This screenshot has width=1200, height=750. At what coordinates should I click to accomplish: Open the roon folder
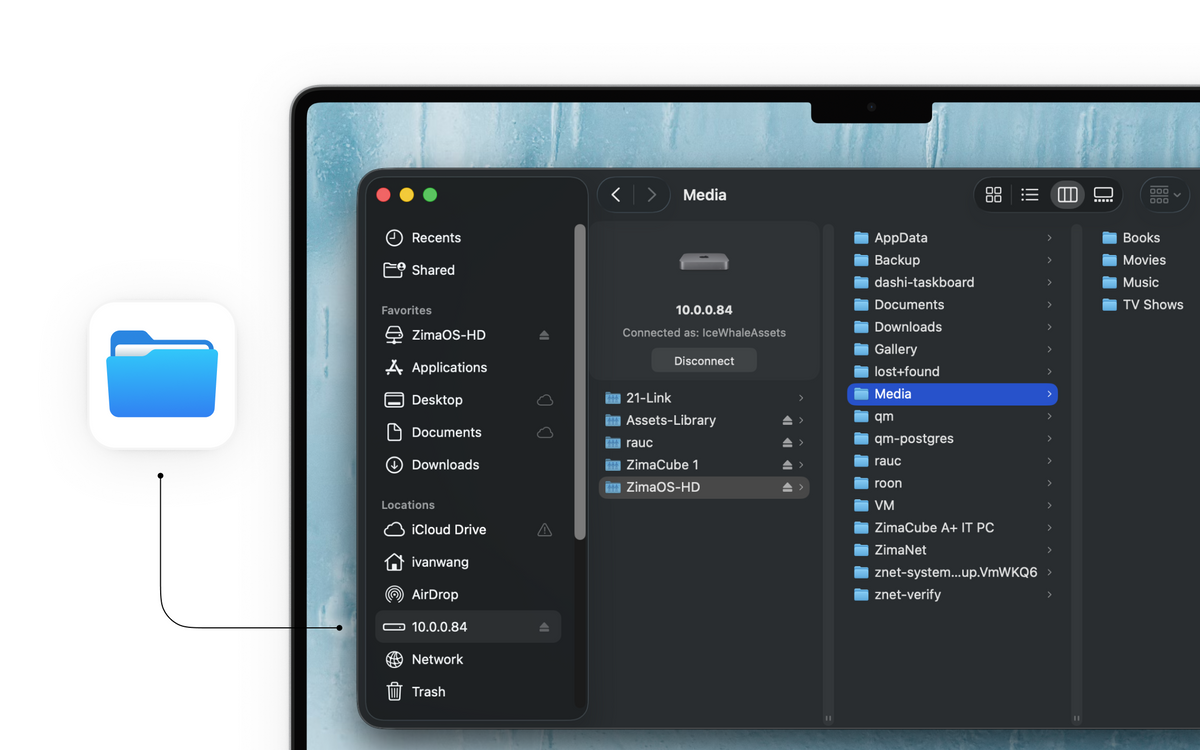point(952,483)
